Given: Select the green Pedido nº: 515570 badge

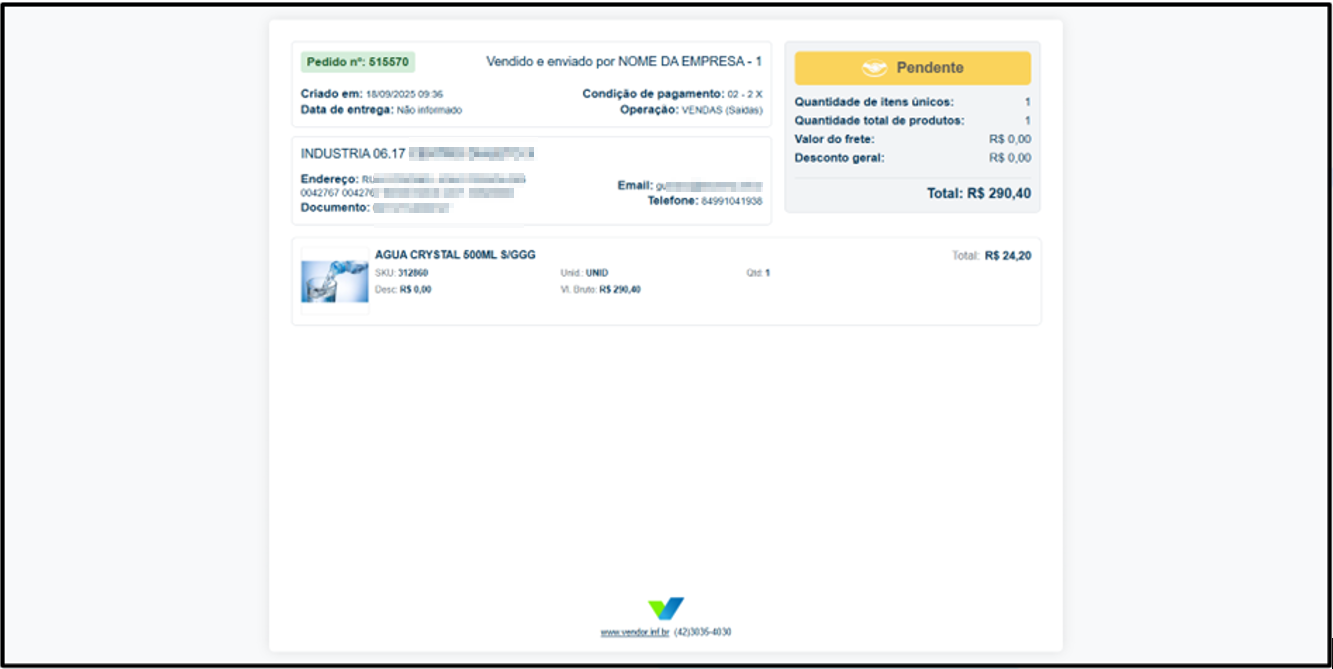Looking at the screenshot, I should tap(357, 61).
